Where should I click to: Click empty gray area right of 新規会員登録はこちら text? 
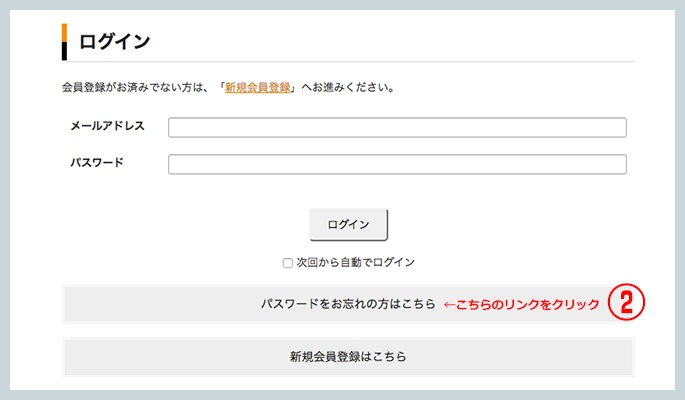(520, 357)
